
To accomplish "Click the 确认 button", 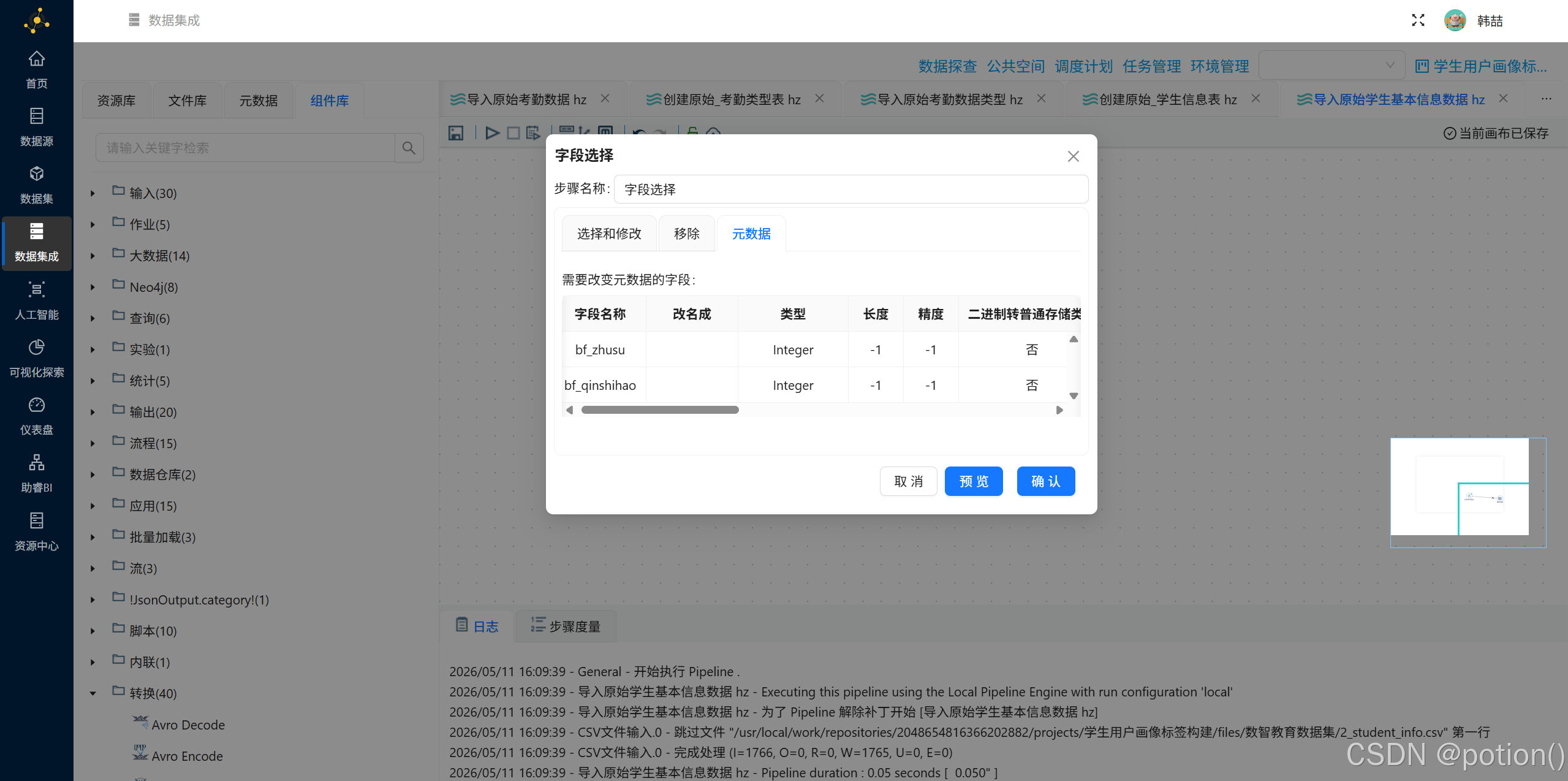I will click(x=1046, y=481).
